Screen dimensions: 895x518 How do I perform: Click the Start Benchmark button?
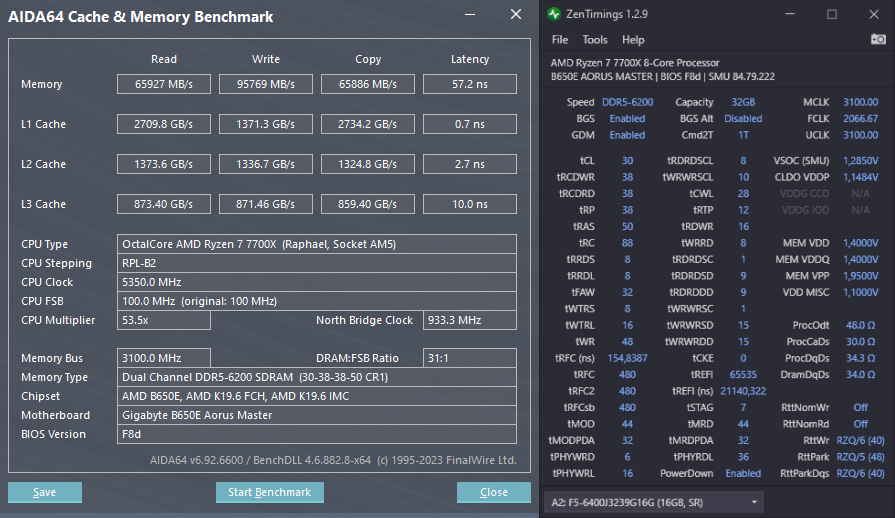tap(270, 492)
